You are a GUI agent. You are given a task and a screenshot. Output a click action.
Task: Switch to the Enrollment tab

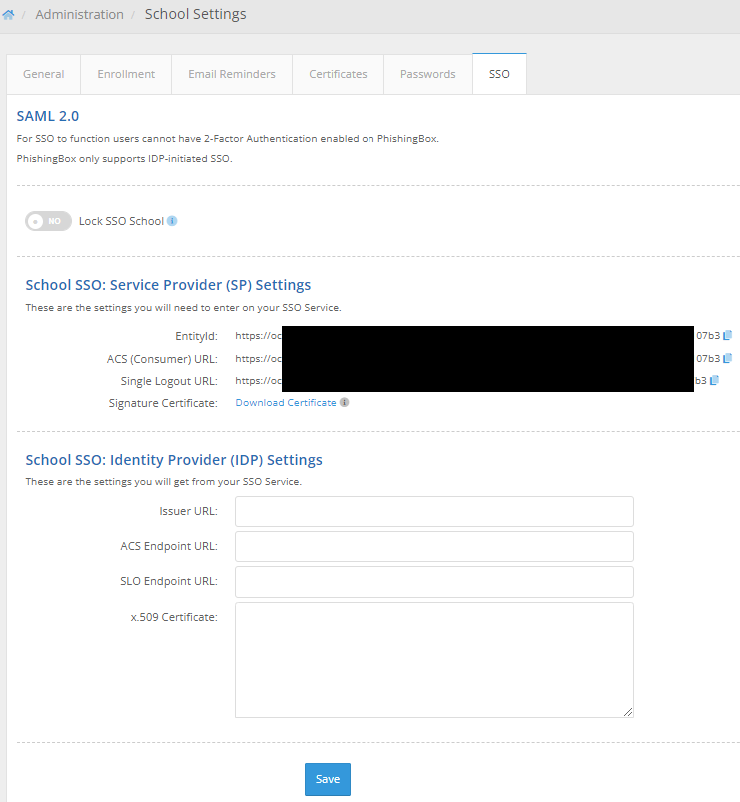pyautogui.click(x=126, y=74)
